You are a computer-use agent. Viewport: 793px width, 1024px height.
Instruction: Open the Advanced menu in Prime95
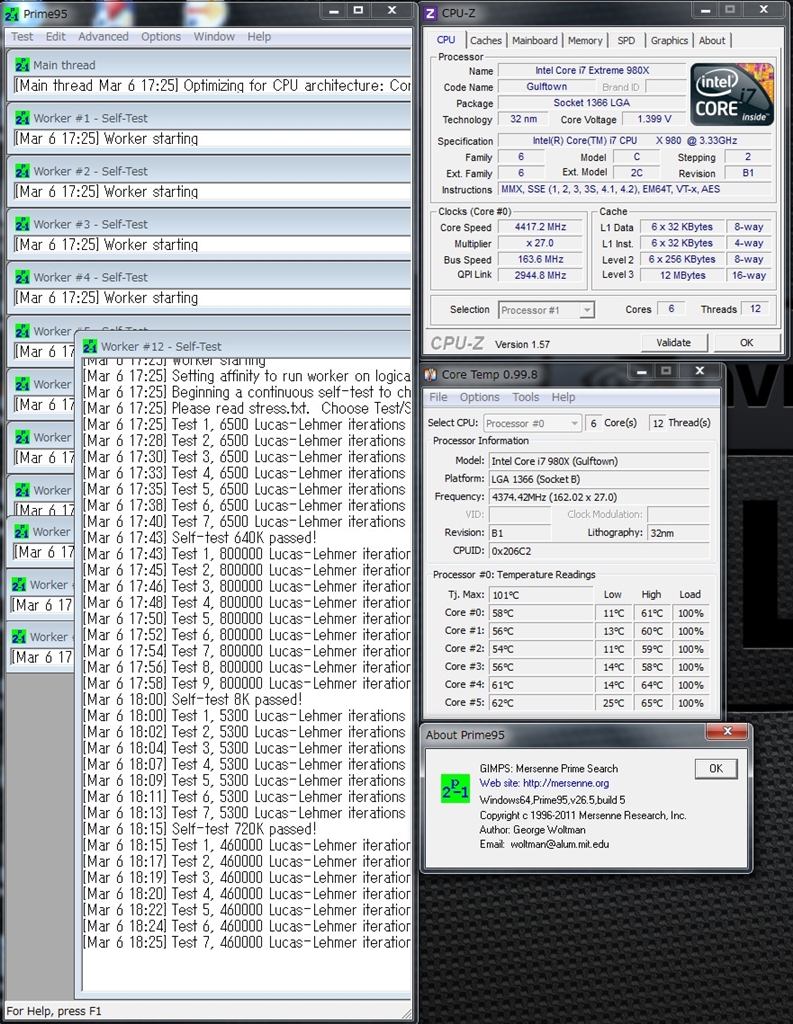pyautogui.click(x=103, y=37)
